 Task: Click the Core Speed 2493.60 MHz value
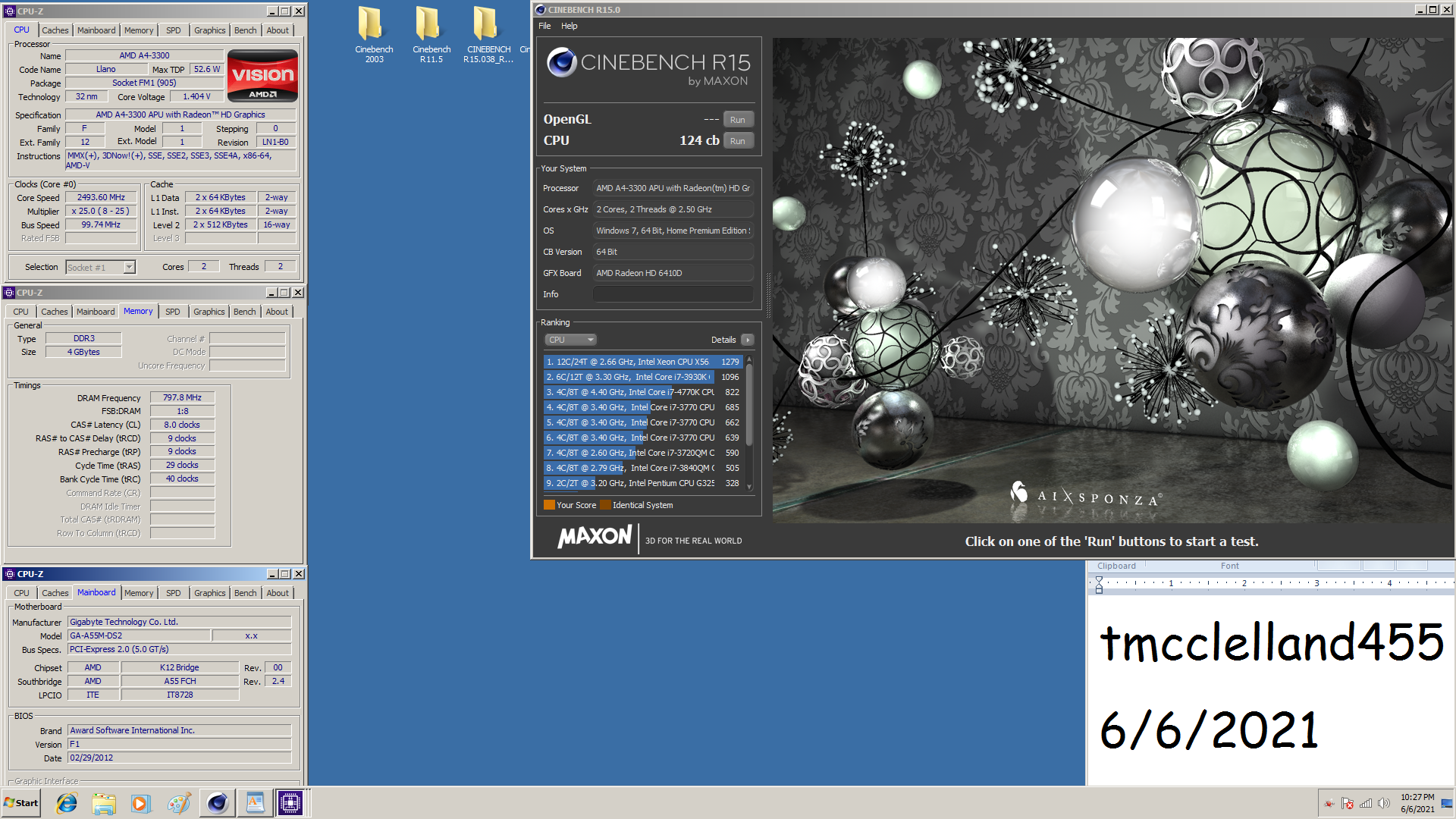[101, 197]
